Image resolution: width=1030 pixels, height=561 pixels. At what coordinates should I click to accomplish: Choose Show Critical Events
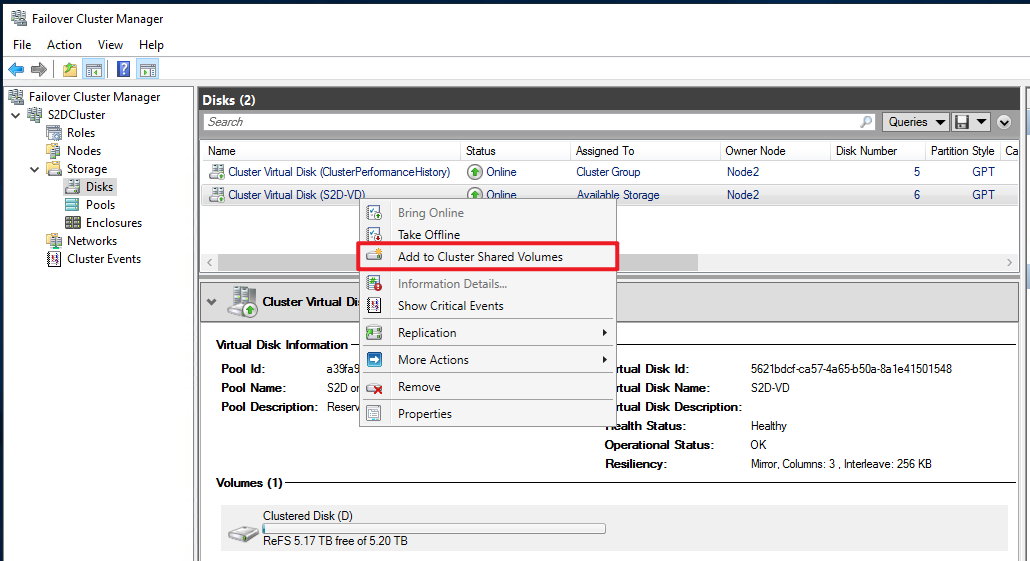point(487,305)
